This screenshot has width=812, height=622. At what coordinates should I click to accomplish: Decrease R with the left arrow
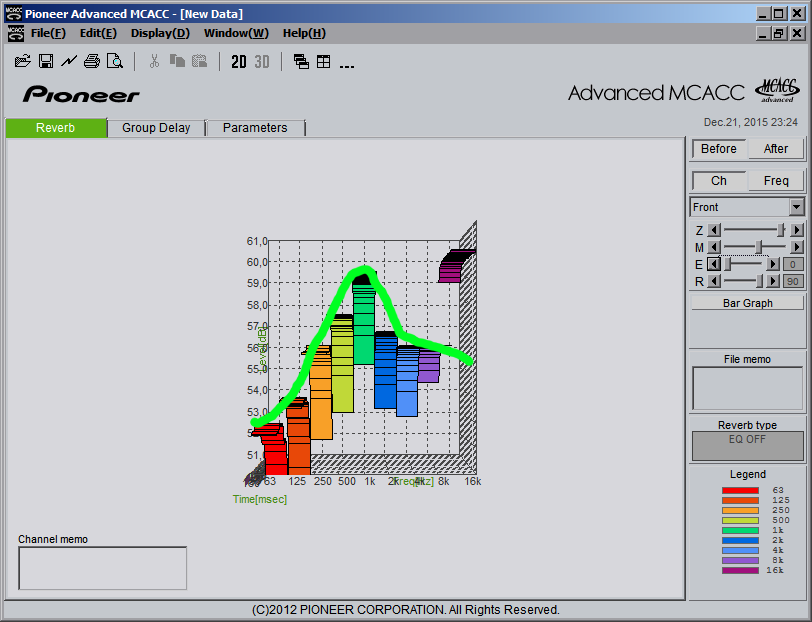[714, 281]
